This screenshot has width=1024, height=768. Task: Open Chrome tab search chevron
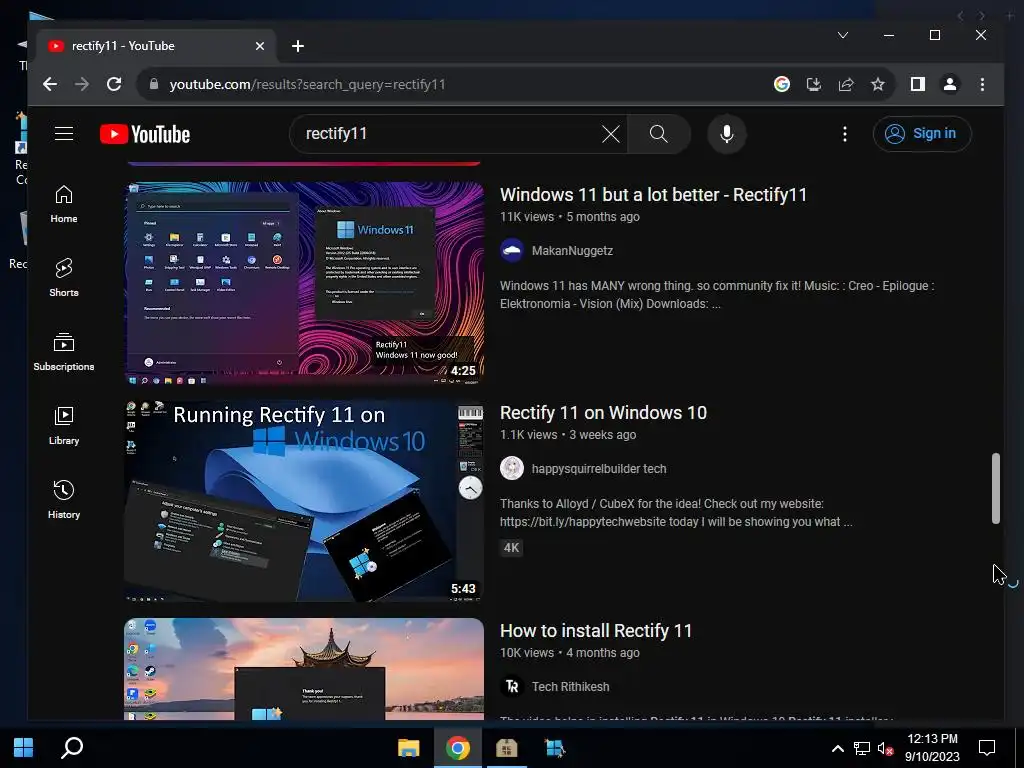pyautogui.click(x=843, y=35)
